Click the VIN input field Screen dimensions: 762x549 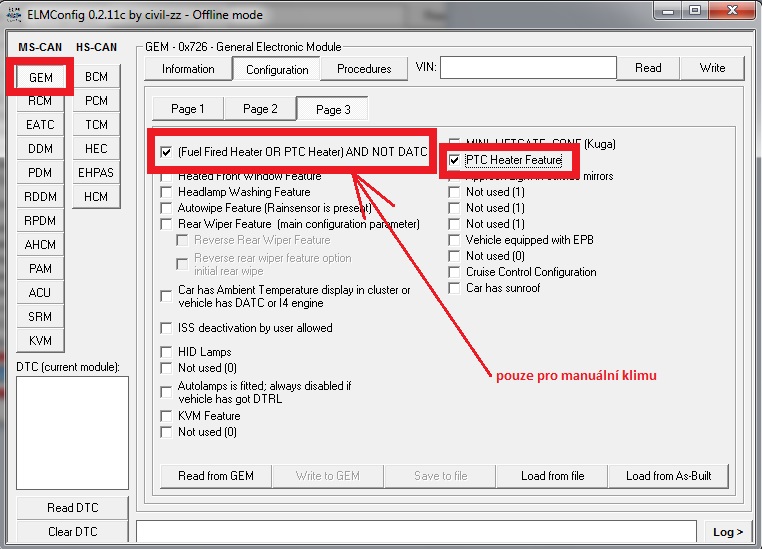tap(527, 68)
